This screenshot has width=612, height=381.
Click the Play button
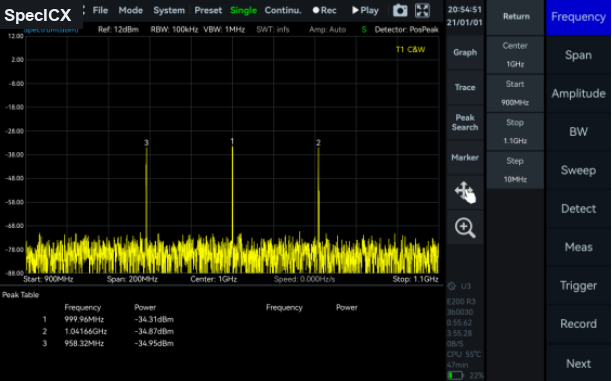(365, 11)
